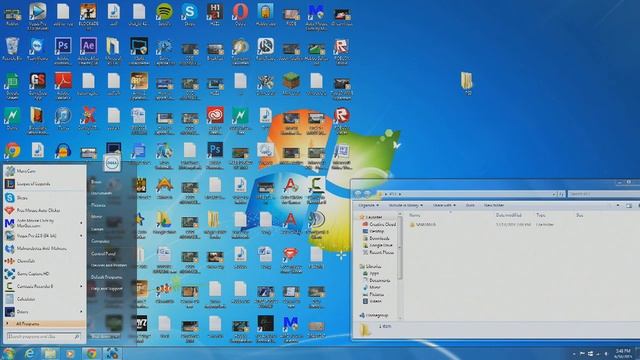Open Internet Explorer from the taskbar

(29, 353)
